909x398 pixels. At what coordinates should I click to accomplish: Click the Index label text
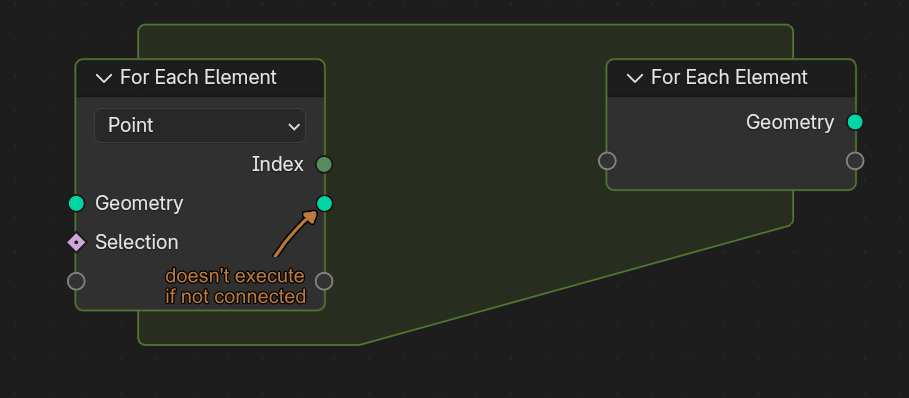tap(278, 165)
